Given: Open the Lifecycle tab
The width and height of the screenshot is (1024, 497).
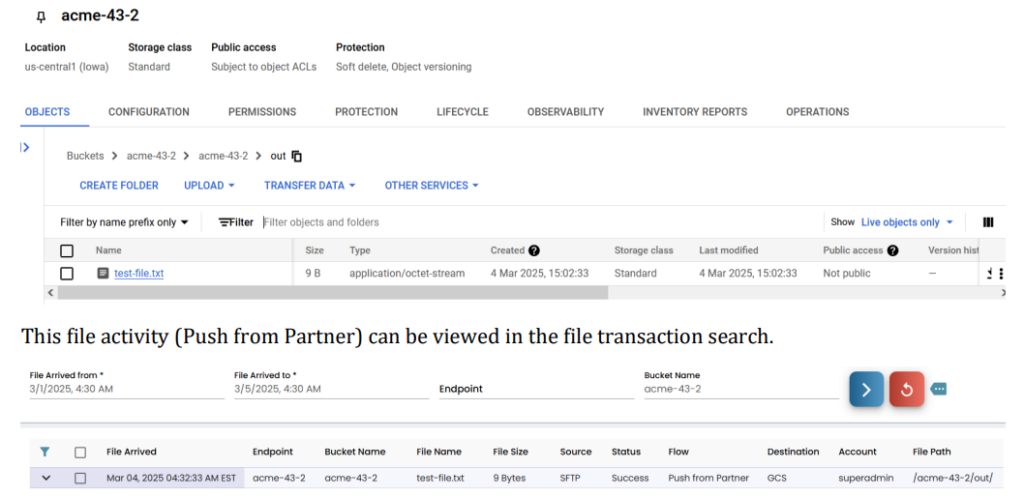Looking at the screenshot, I should click(x=462, y=112).
